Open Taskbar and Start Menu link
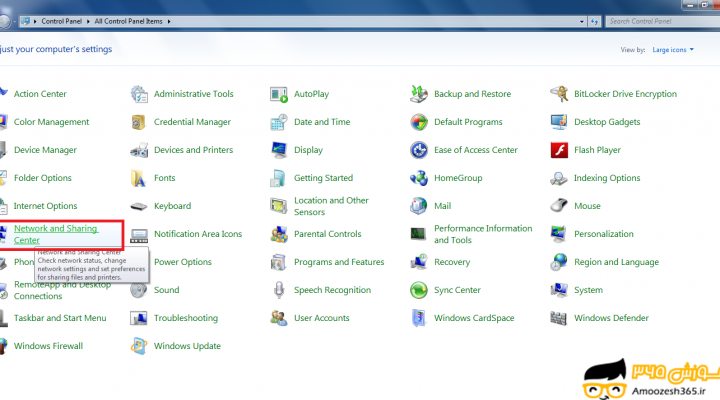The width and height of the screenshot is (720, 400). 60,318
